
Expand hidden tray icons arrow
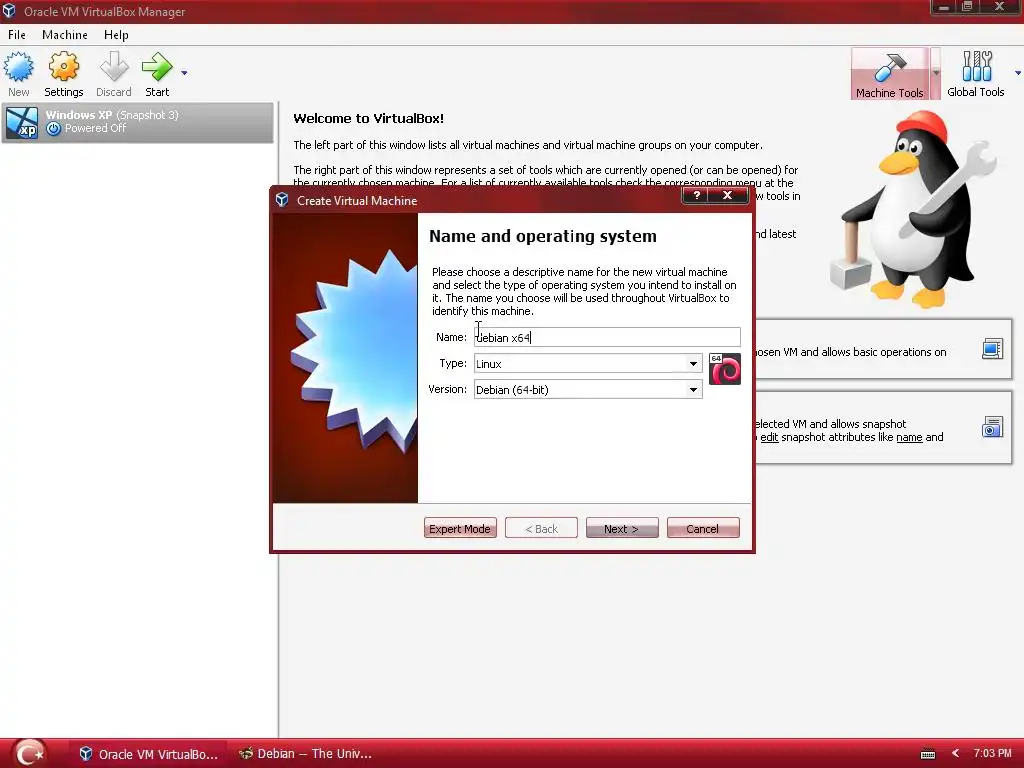[x=955, y=753]
